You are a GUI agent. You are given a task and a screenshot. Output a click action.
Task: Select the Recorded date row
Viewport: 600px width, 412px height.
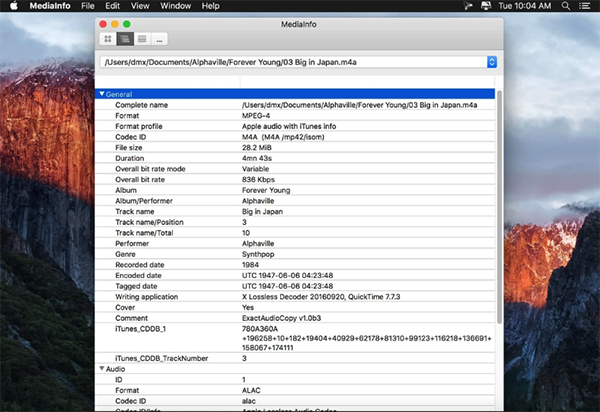point(295,265)
